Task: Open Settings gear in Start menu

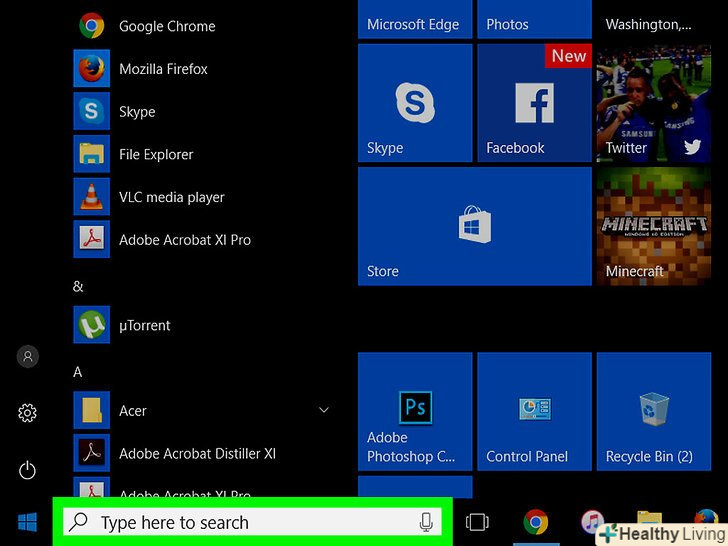Action: pyautogui.click(x=27, y=413)
